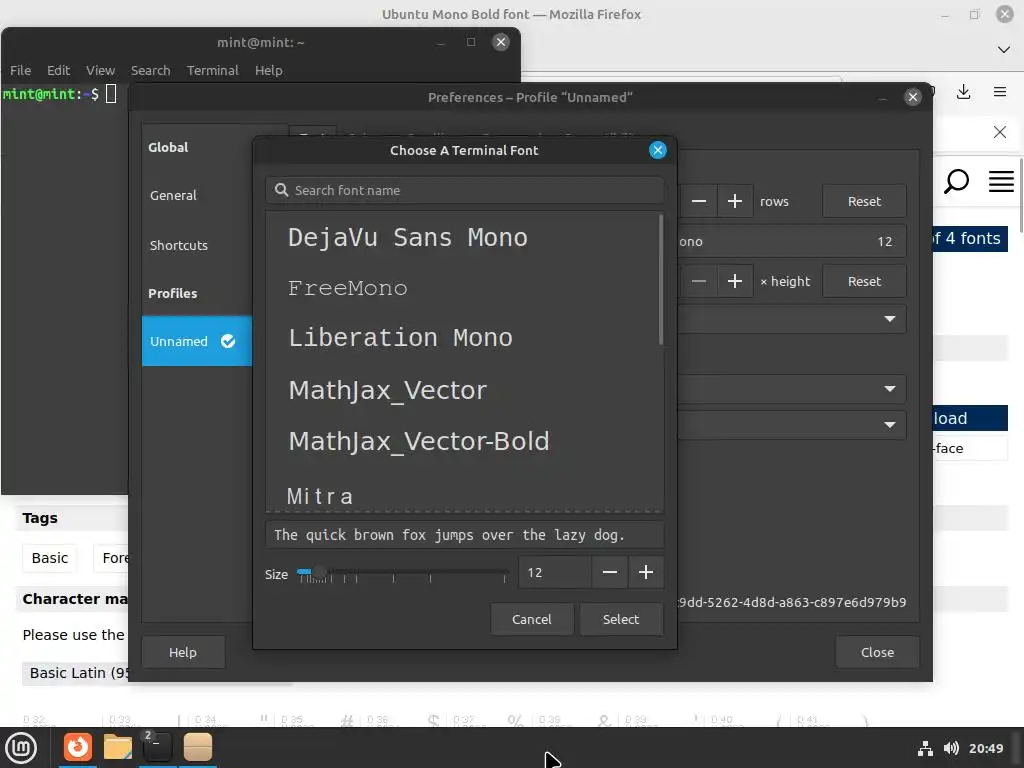Select the FreeMono font
Image resolution: width=1024 pixels, height=768 pixels.
click(347, 288)
